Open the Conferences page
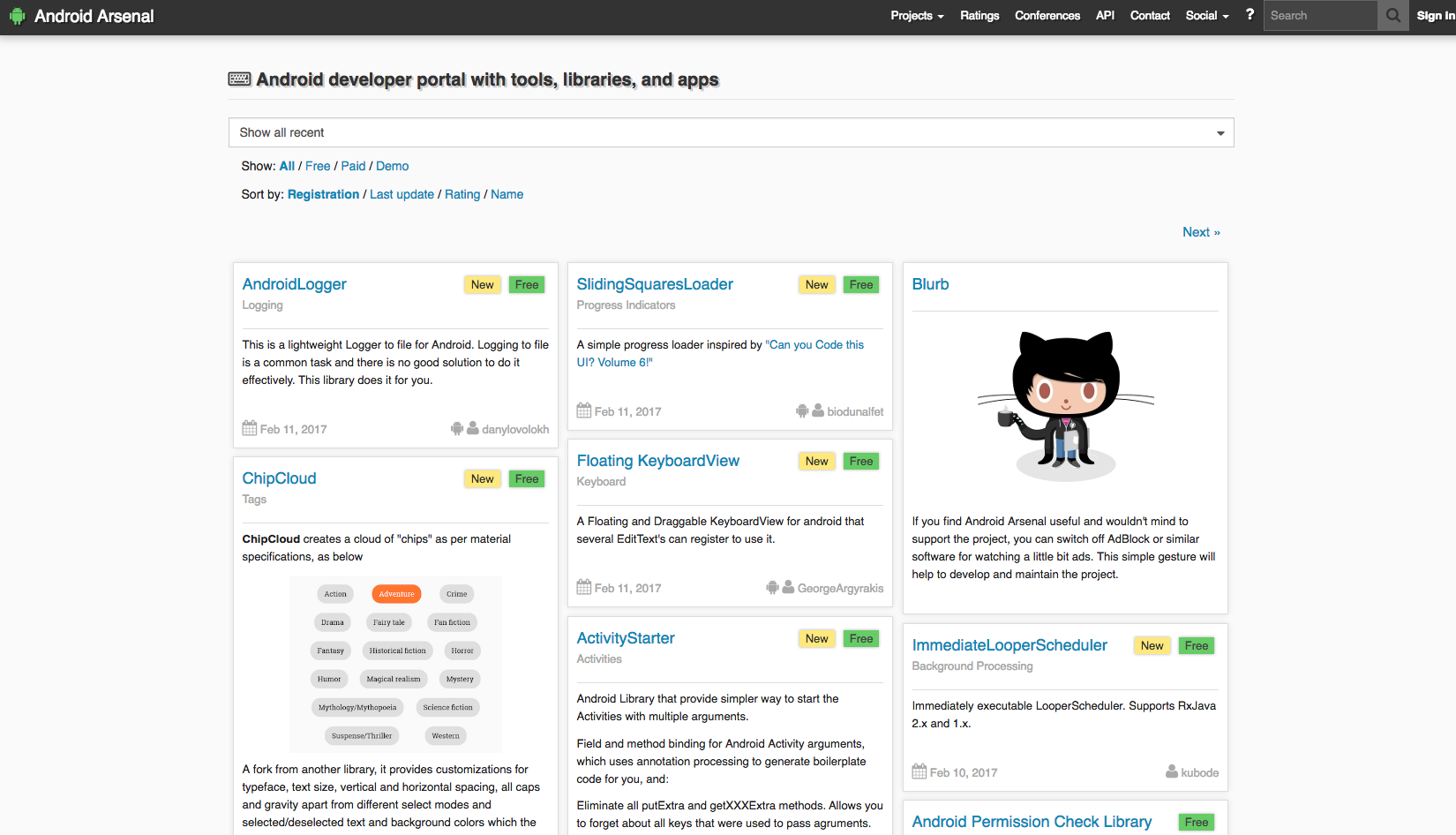 pos(1047,16)
